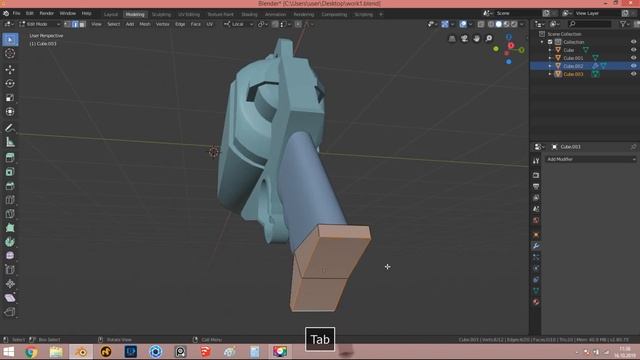Switch to wireframe viewport shading
The height and width of the screenshot is (360, 640).
[x=491, y=24]
